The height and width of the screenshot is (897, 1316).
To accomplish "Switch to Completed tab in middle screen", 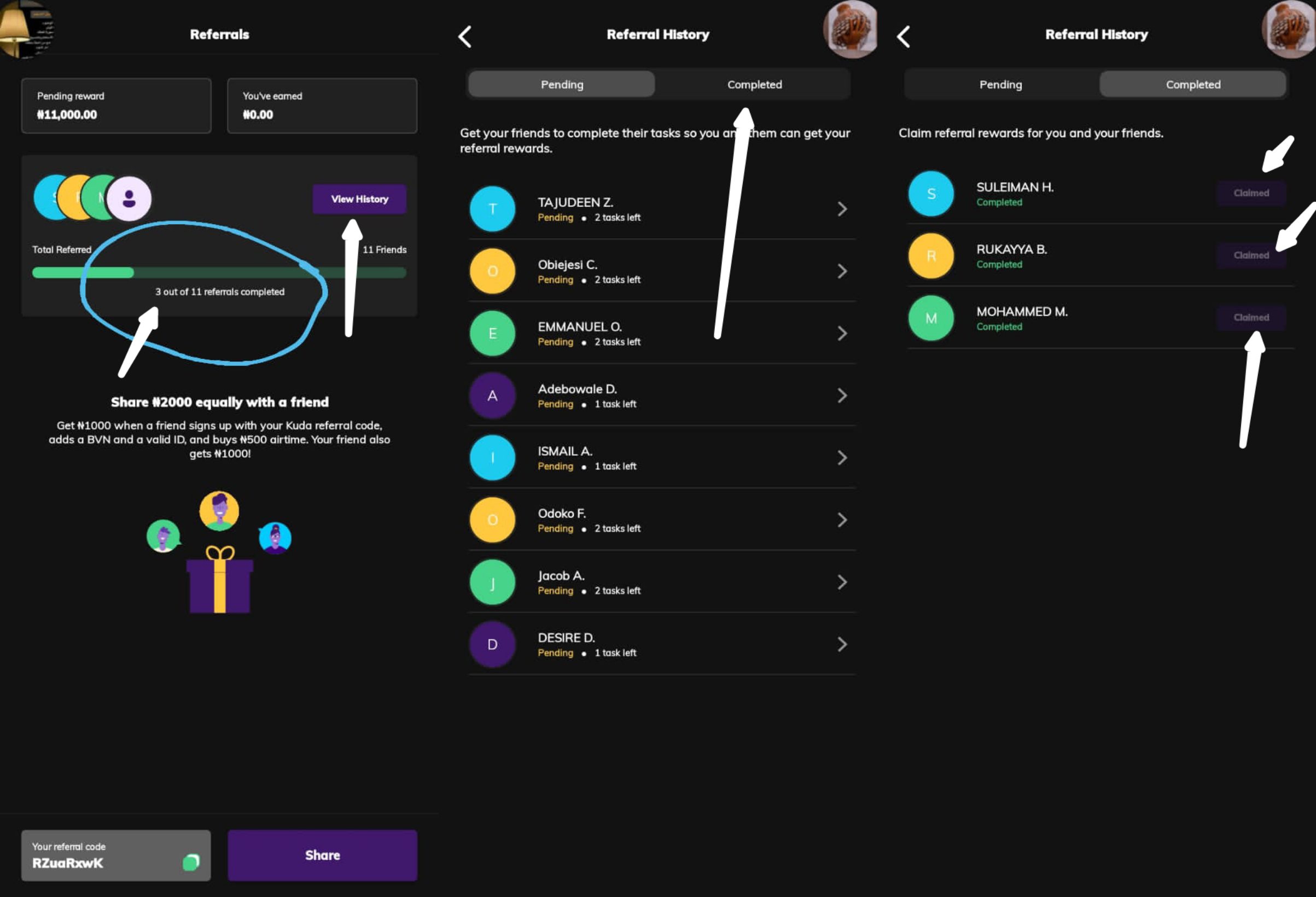I will 754,84.
